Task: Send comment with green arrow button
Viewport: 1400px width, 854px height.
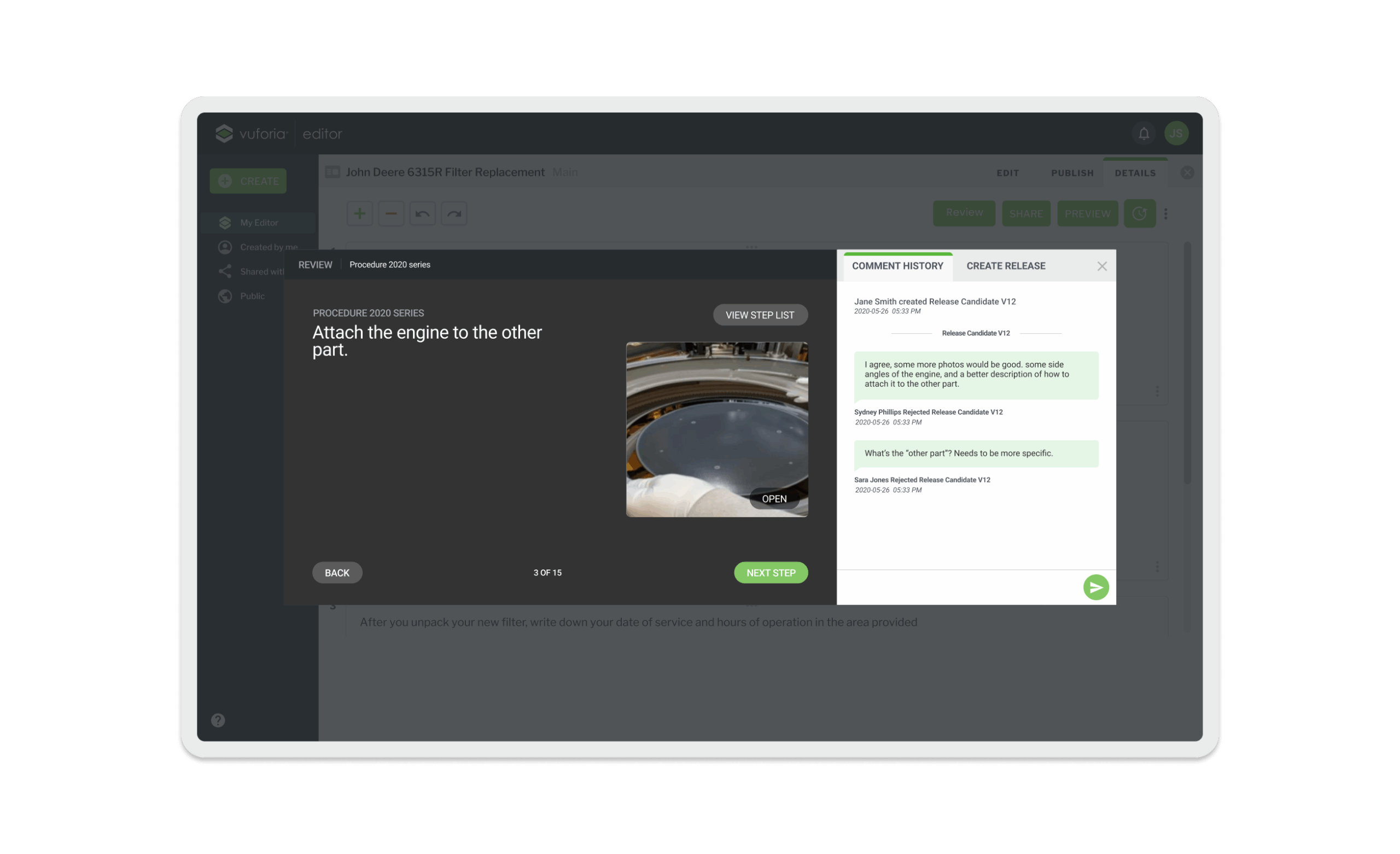Action: click(1095, 588)
